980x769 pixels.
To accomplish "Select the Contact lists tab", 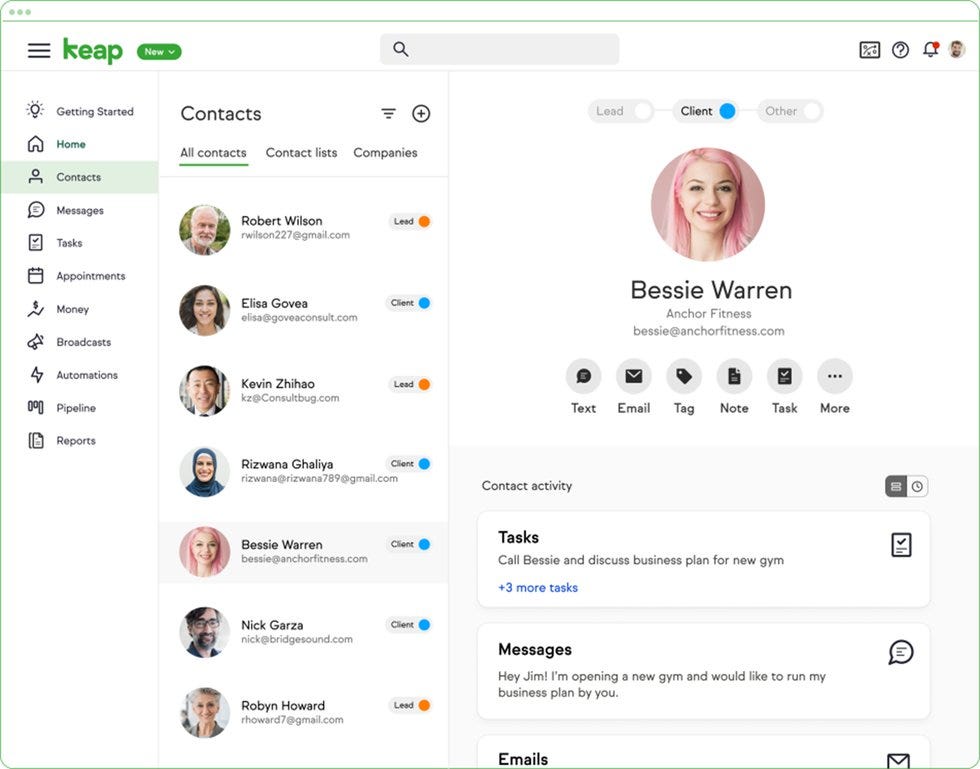I will (301, 152).
